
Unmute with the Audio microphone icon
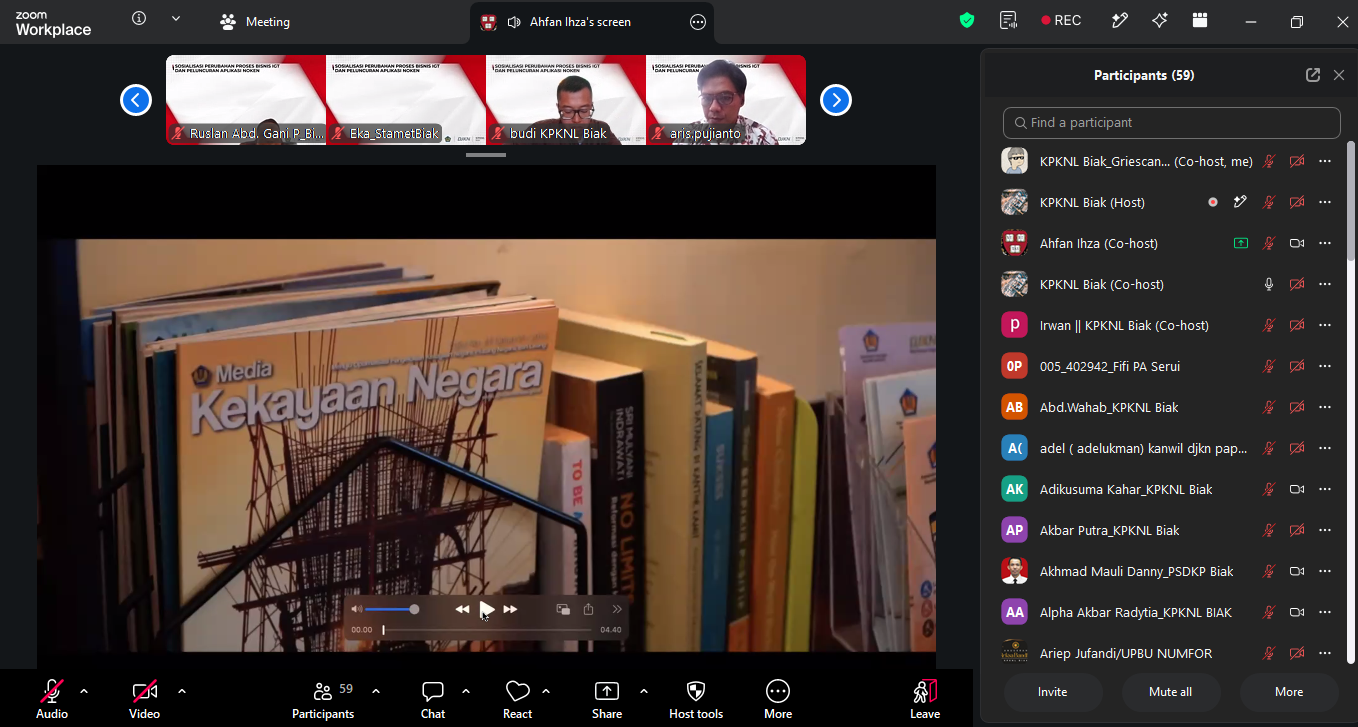pos(52,690)
